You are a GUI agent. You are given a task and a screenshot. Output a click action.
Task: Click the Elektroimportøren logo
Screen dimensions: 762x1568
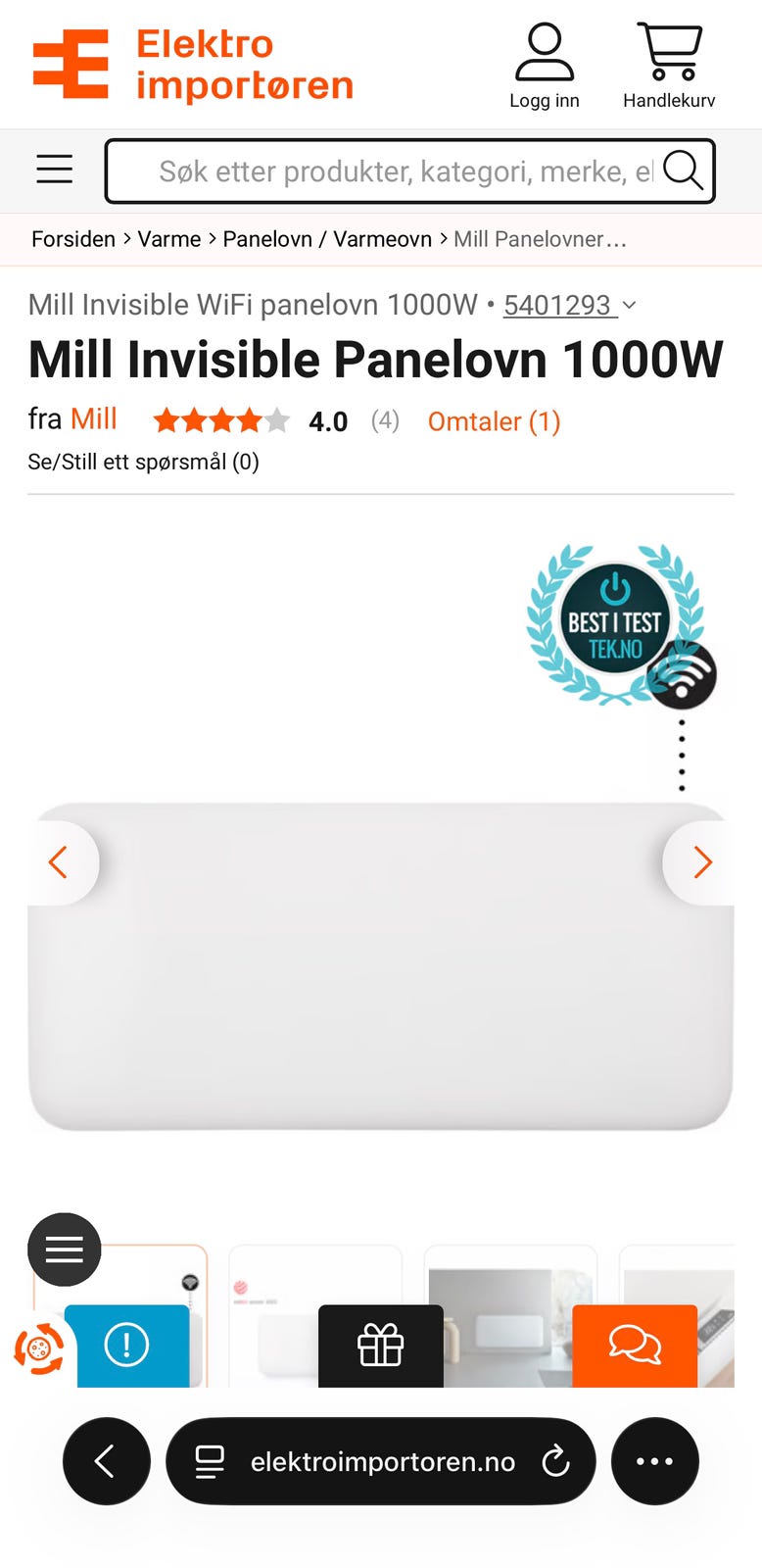tap(193, 65)
